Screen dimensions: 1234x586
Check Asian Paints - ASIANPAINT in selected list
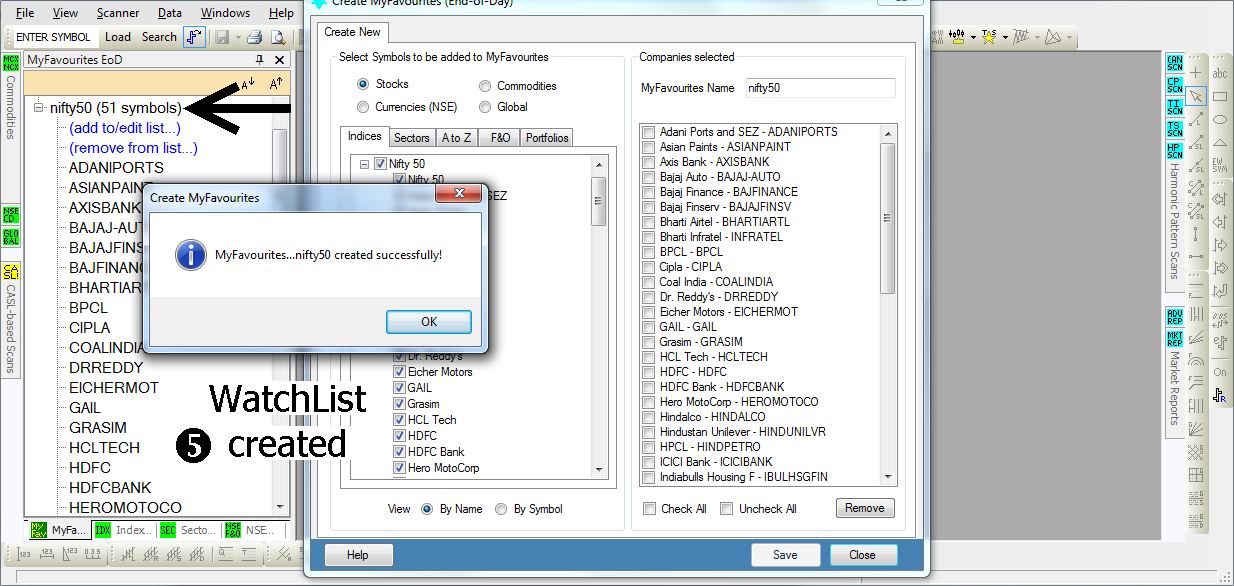click(649, 147)
